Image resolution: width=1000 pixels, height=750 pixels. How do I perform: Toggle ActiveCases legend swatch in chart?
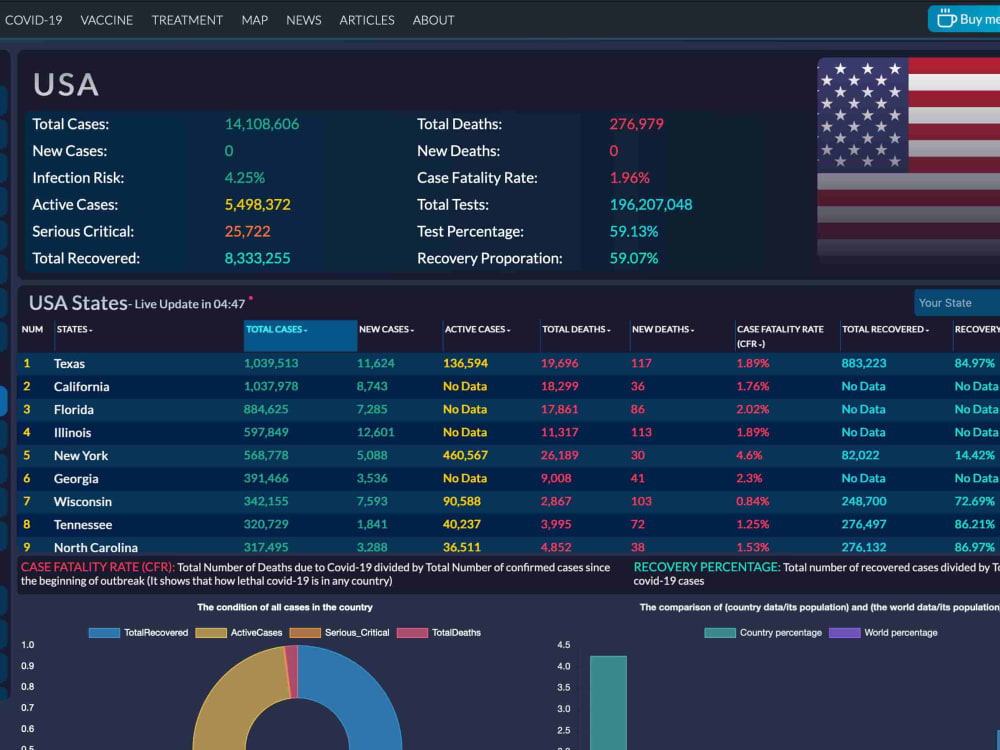[x=211, y=633]
